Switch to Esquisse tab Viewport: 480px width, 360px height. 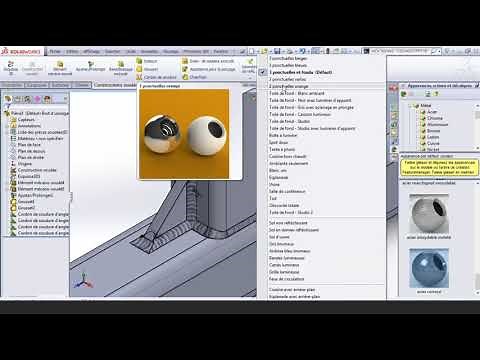(37, 85)
